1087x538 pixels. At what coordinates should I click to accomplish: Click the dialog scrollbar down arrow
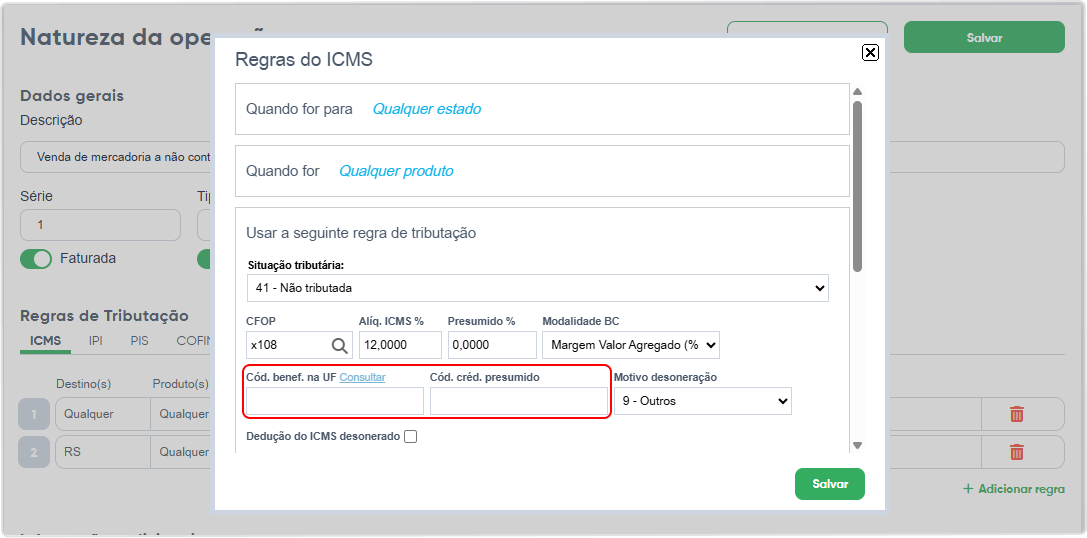(857, 445)
